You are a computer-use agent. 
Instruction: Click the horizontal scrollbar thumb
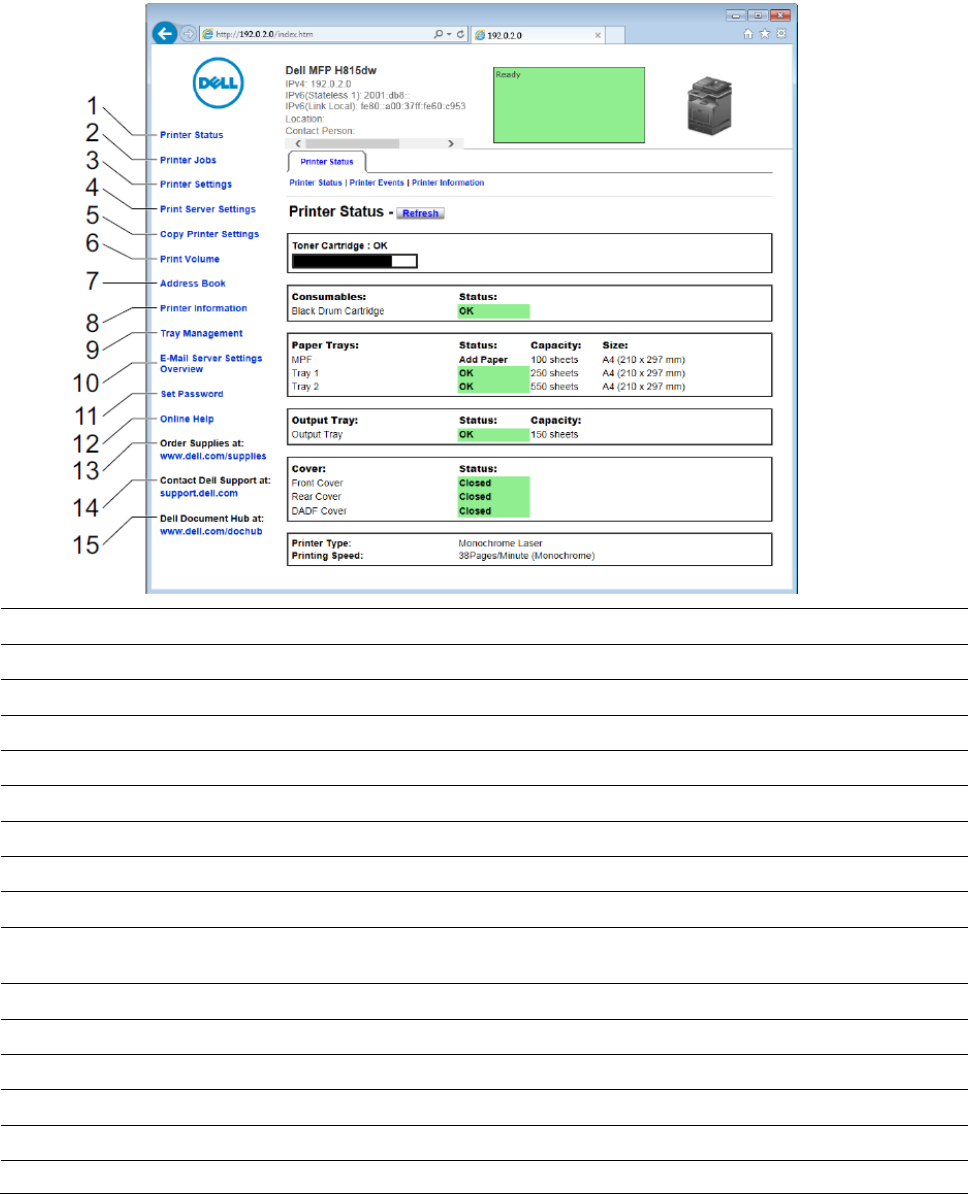click(x=352, y=144)
